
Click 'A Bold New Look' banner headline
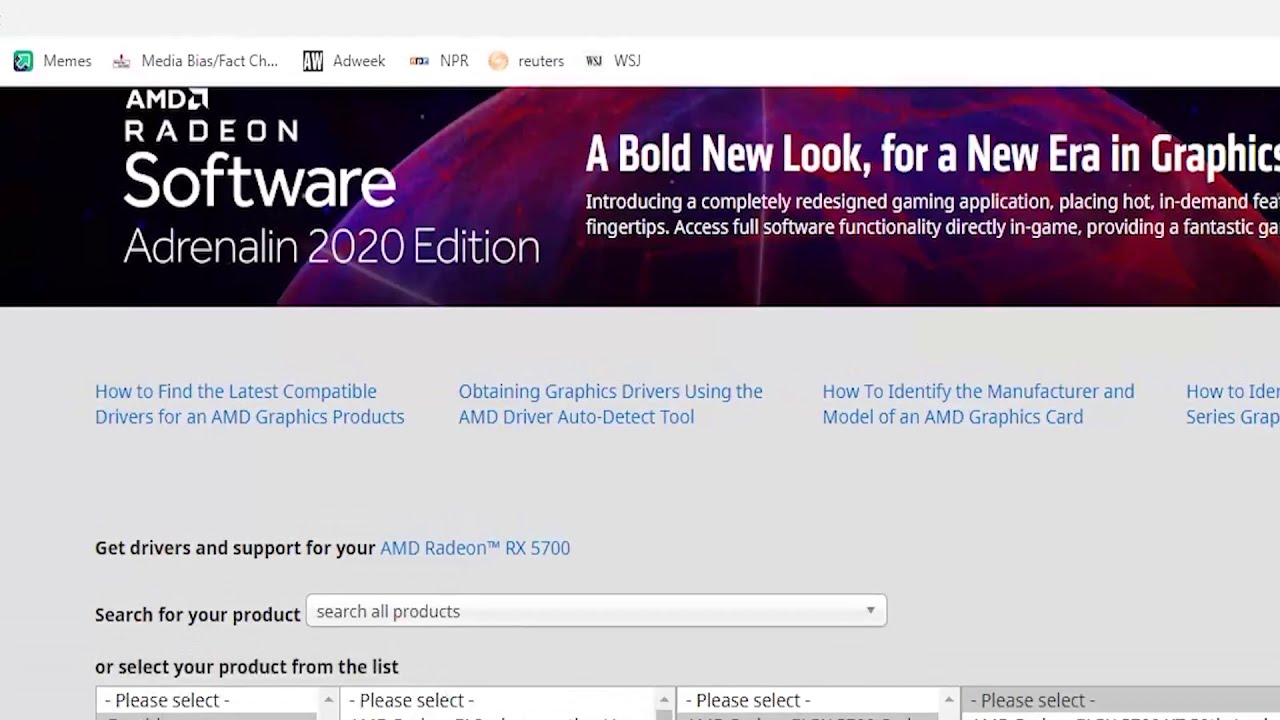point(932,154)
